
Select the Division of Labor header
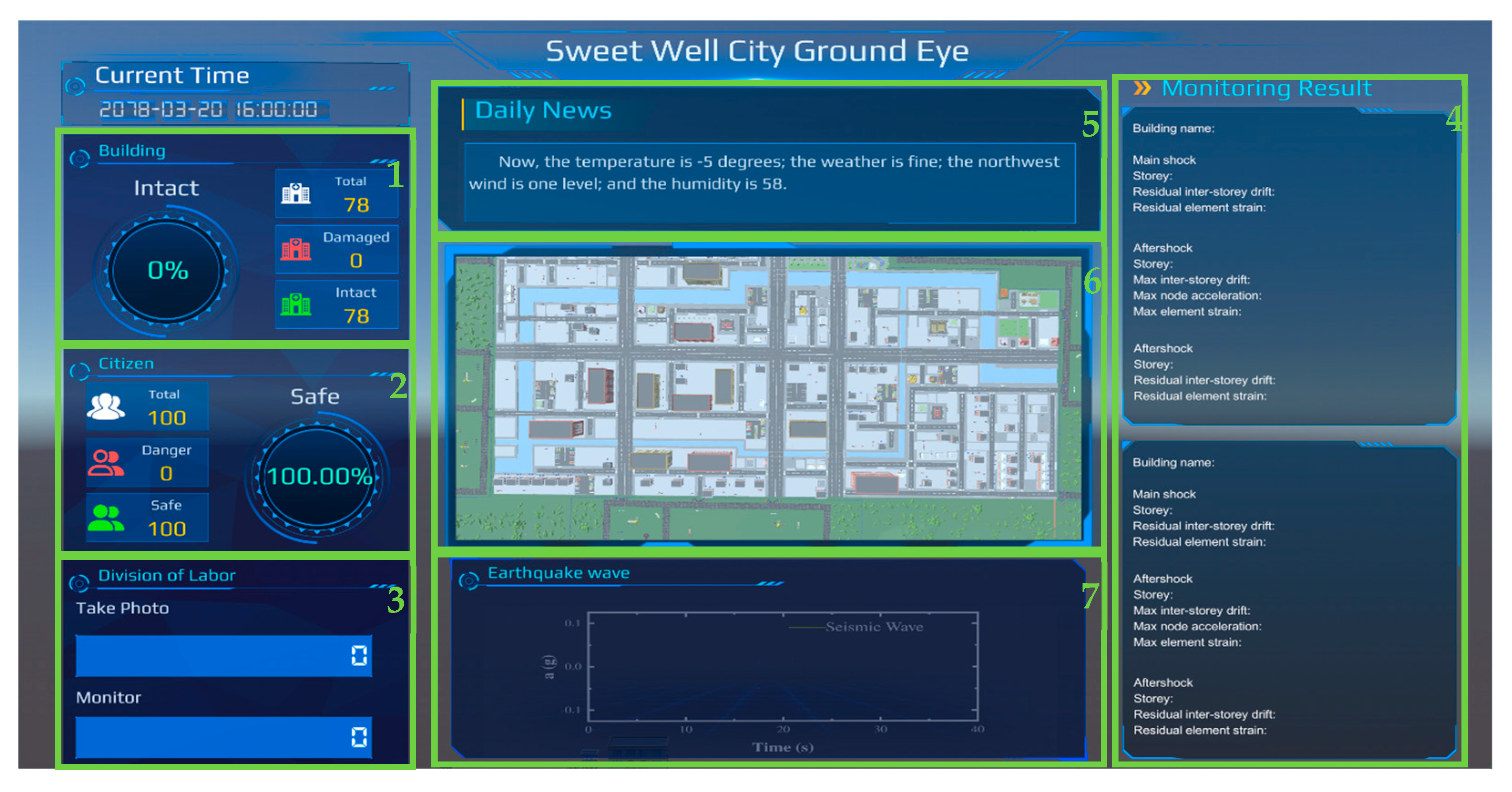coord(167,575)
